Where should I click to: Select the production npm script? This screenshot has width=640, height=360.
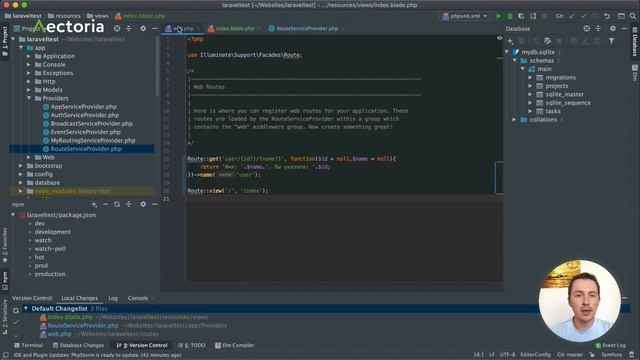click(x=50, y=274)
